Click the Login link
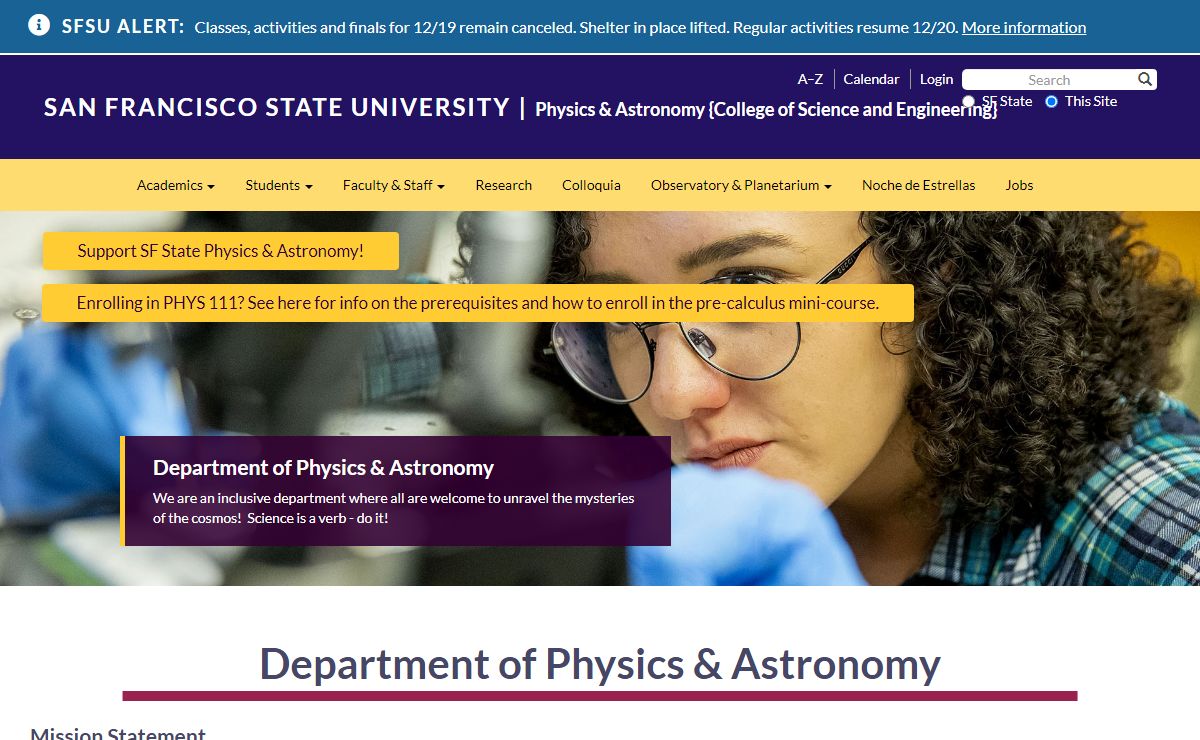The height and width of the screenshot is (740, 1200). click(936, 79)
